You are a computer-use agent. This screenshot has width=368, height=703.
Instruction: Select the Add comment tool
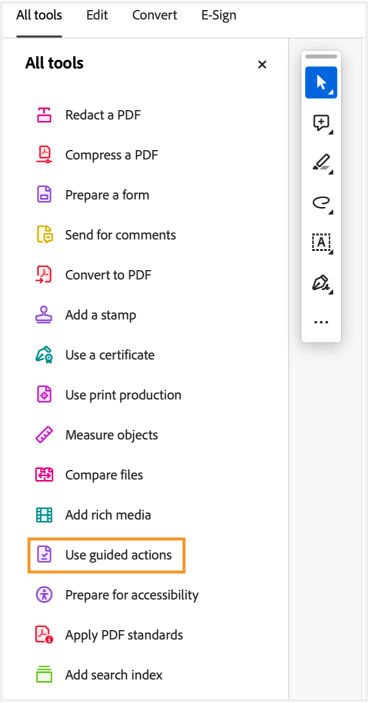(321, 123)
